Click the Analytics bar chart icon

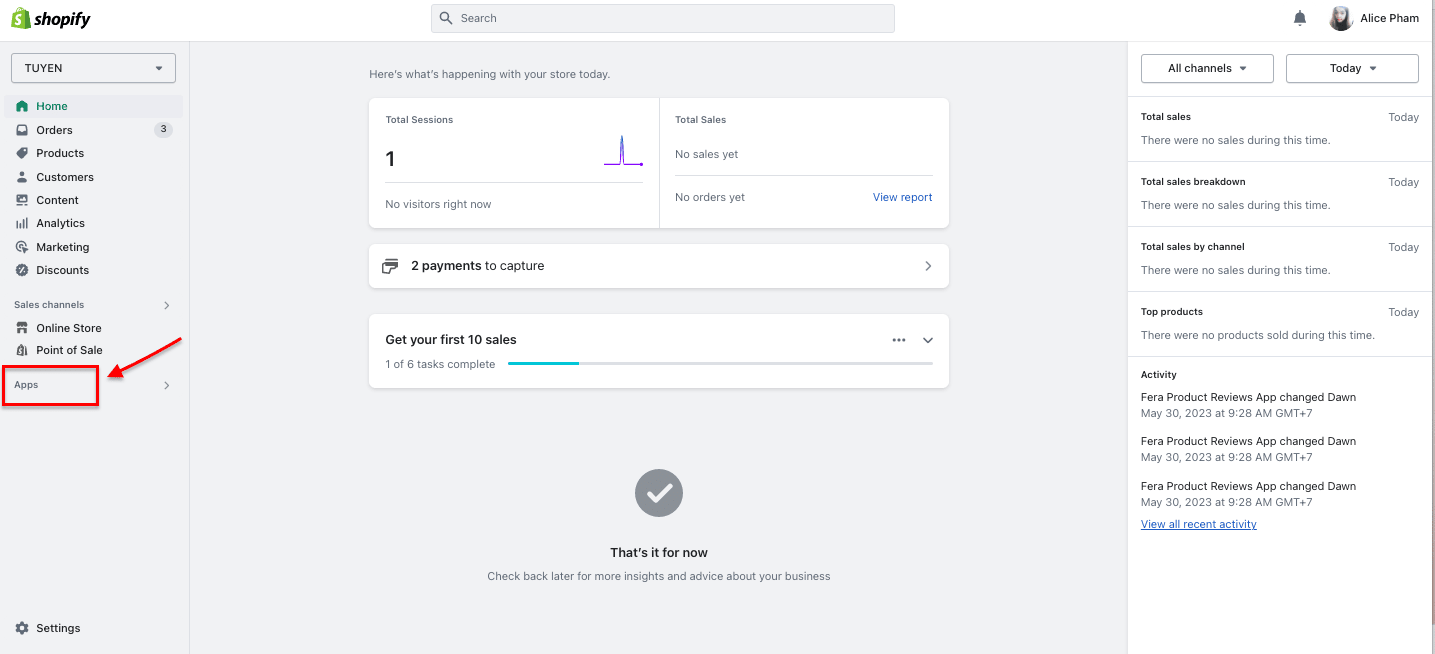pyautogui.click(x=22, y=223)
